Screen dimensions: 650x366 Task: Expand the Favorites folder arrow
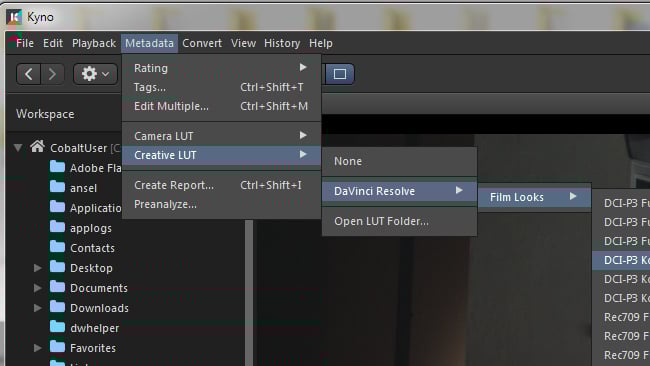pyautogui.click(x=38, y=348)
